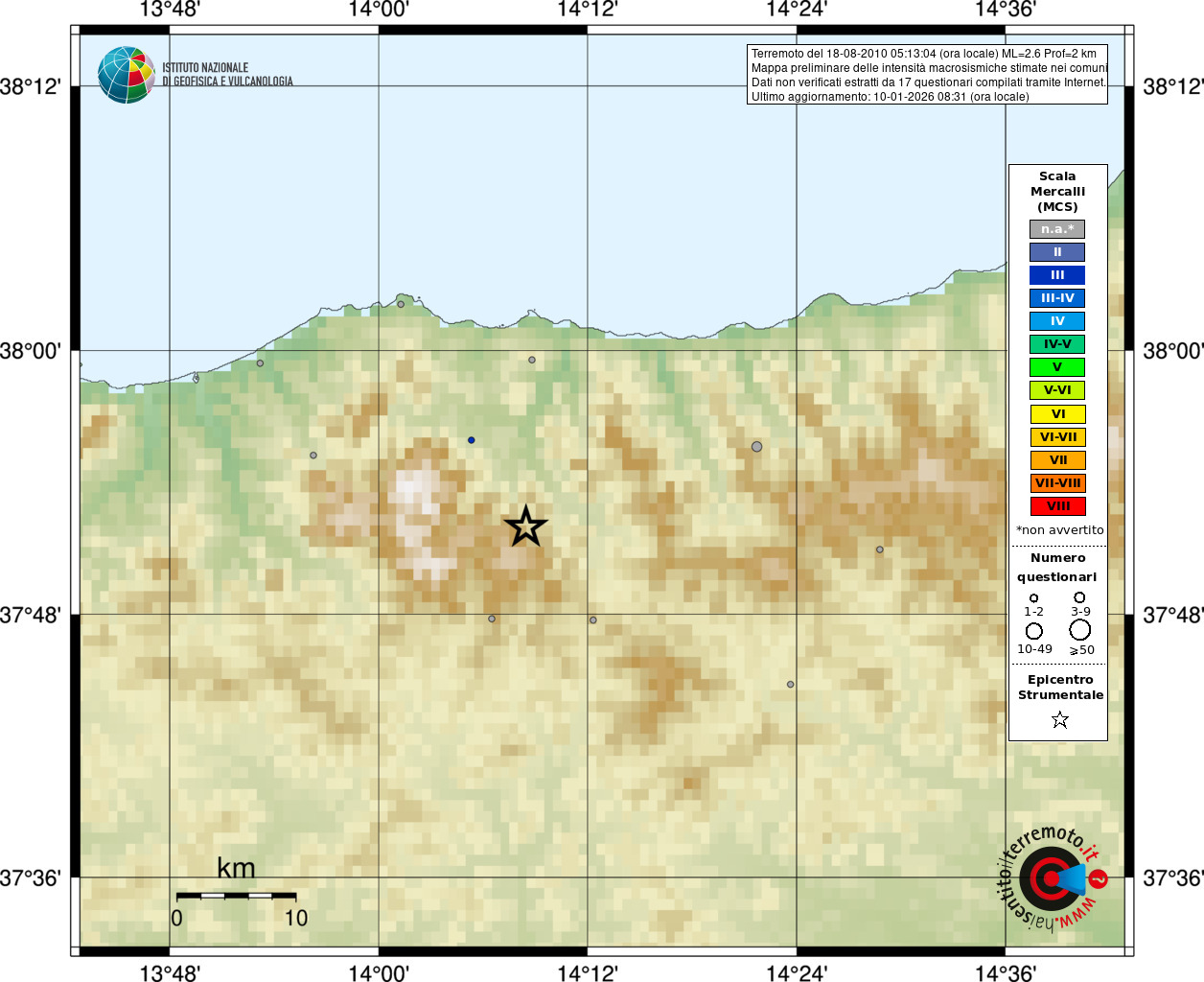Viewport: 1204px width, 982px height.
Task: Click the 10-49 questionnaires circle in legend
Action: point(1033,631)
